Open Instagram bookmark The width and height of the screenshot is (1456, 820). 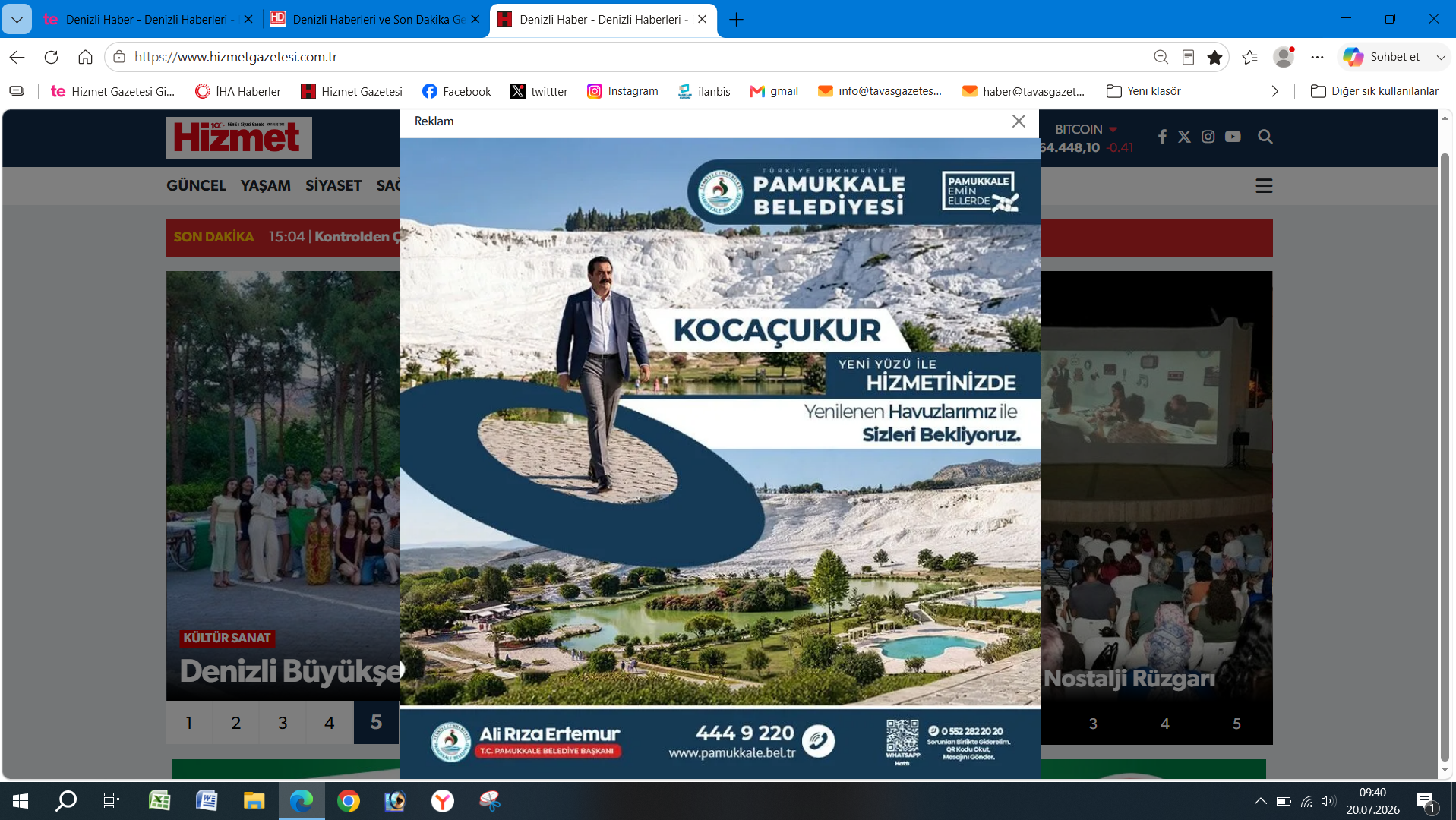click(623, 91)
